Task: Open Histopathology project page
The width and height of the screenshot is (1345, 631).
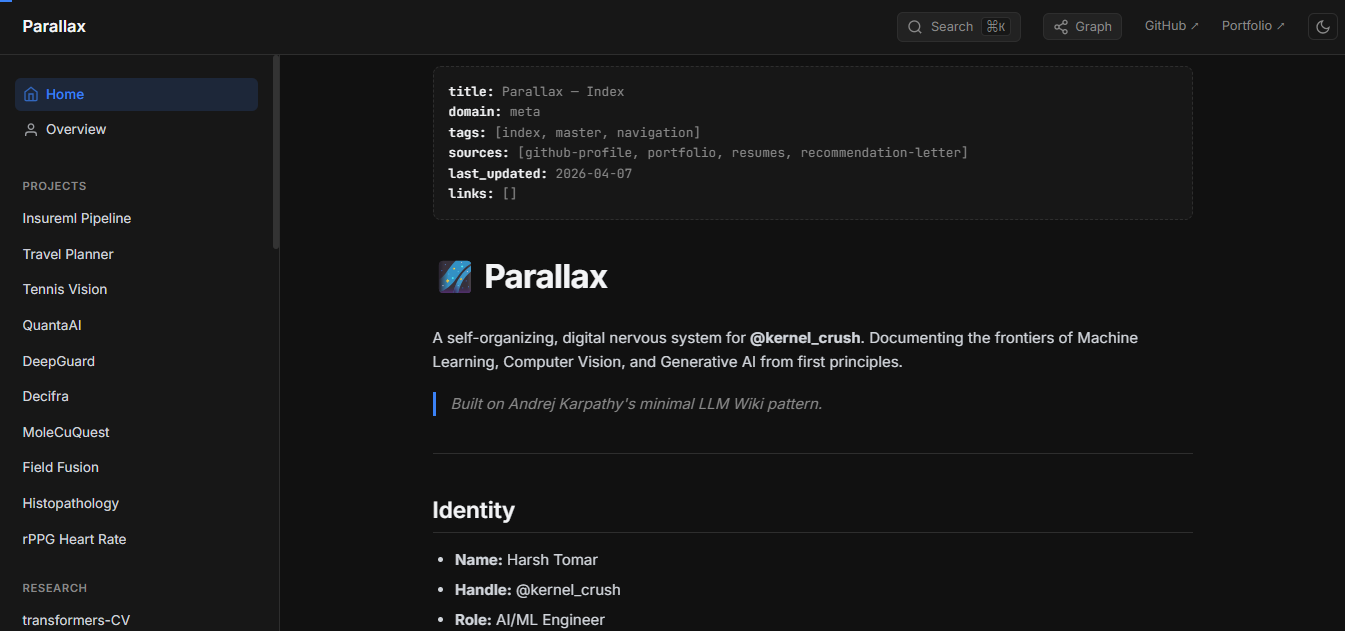Action: 71,503
